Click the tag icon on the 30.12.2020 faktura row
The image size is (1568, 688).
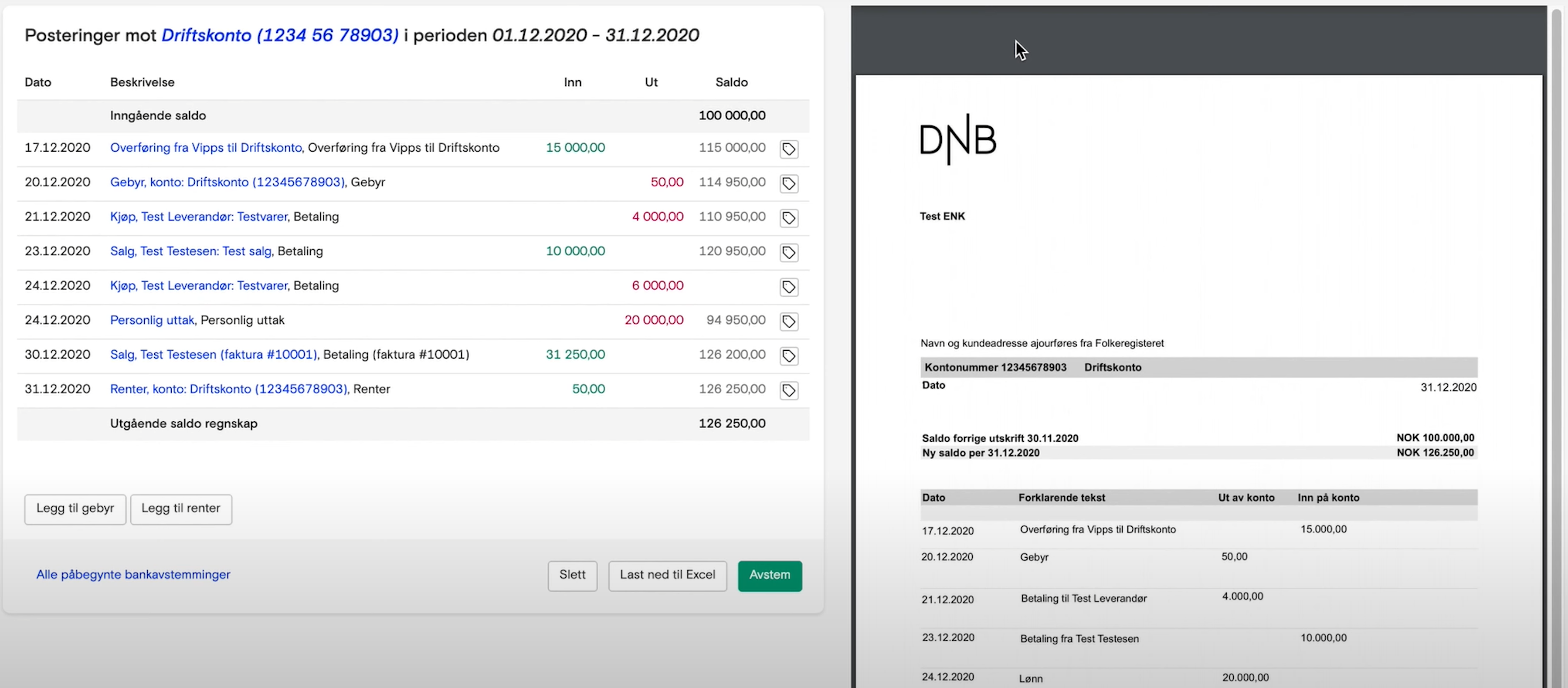point(789,356)
